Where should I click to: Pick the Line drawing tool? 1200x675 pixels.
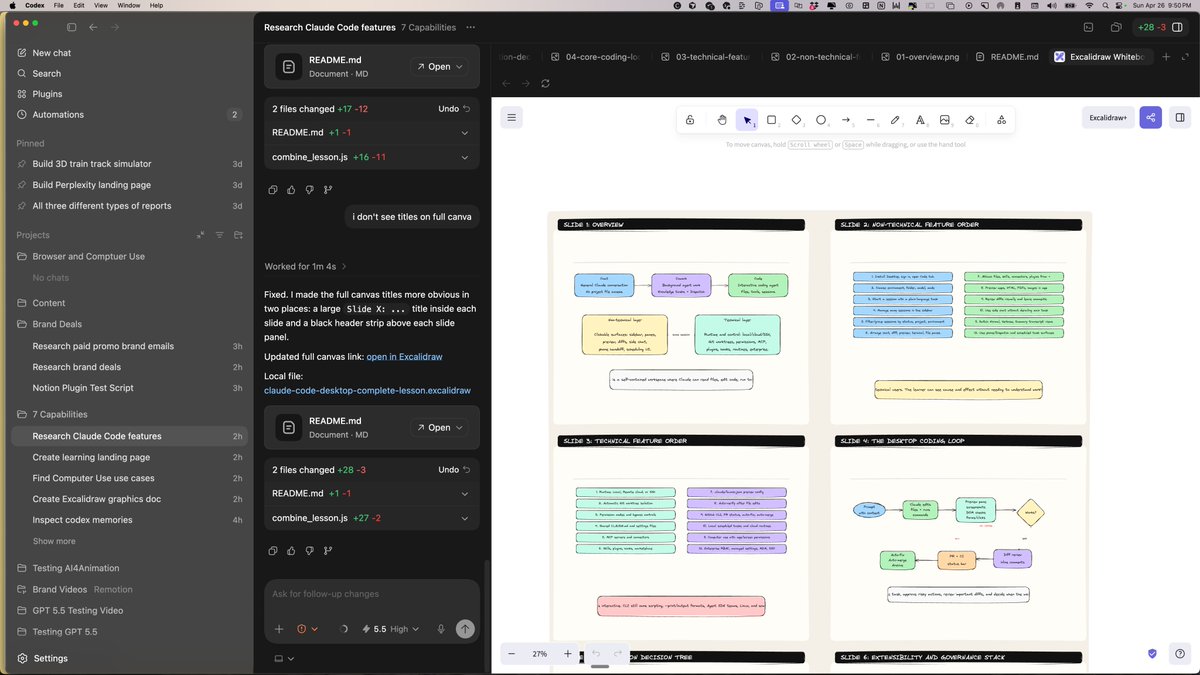tap(871, 120)
